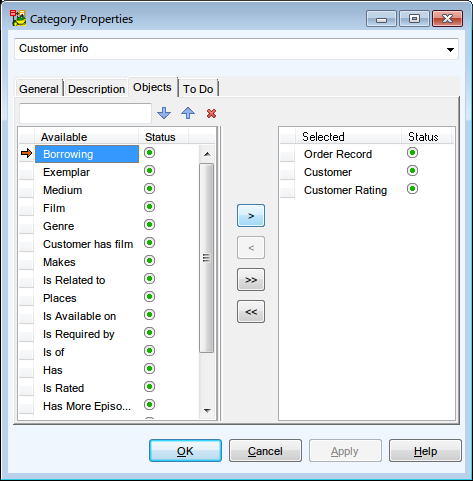Viewport: 473px width, 481px height.
Task: Click the OK button
Action: click(x=185, y=451)
